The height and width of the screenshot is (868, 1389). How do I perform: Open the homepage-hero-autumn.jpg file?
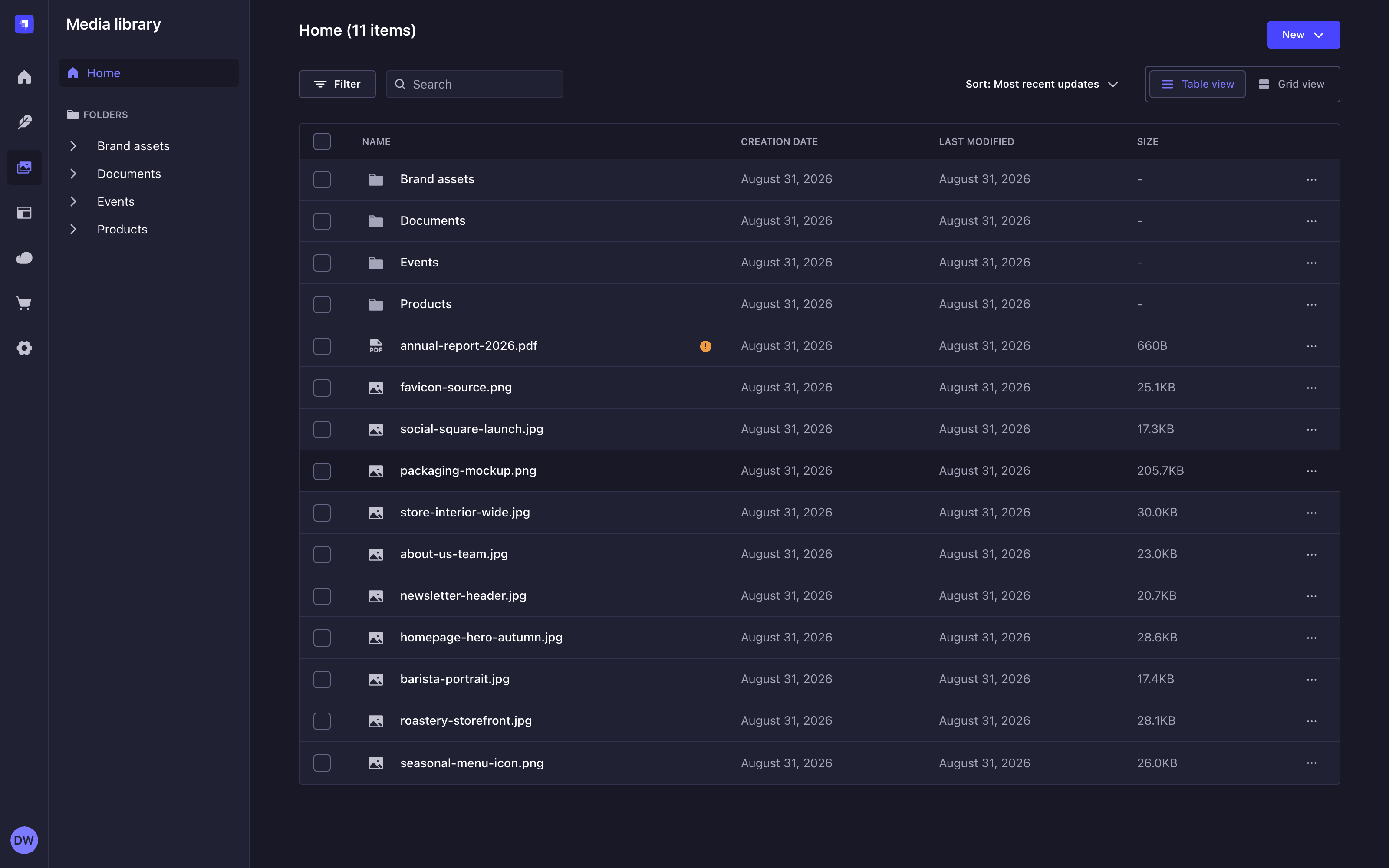[x=481, y=638]
